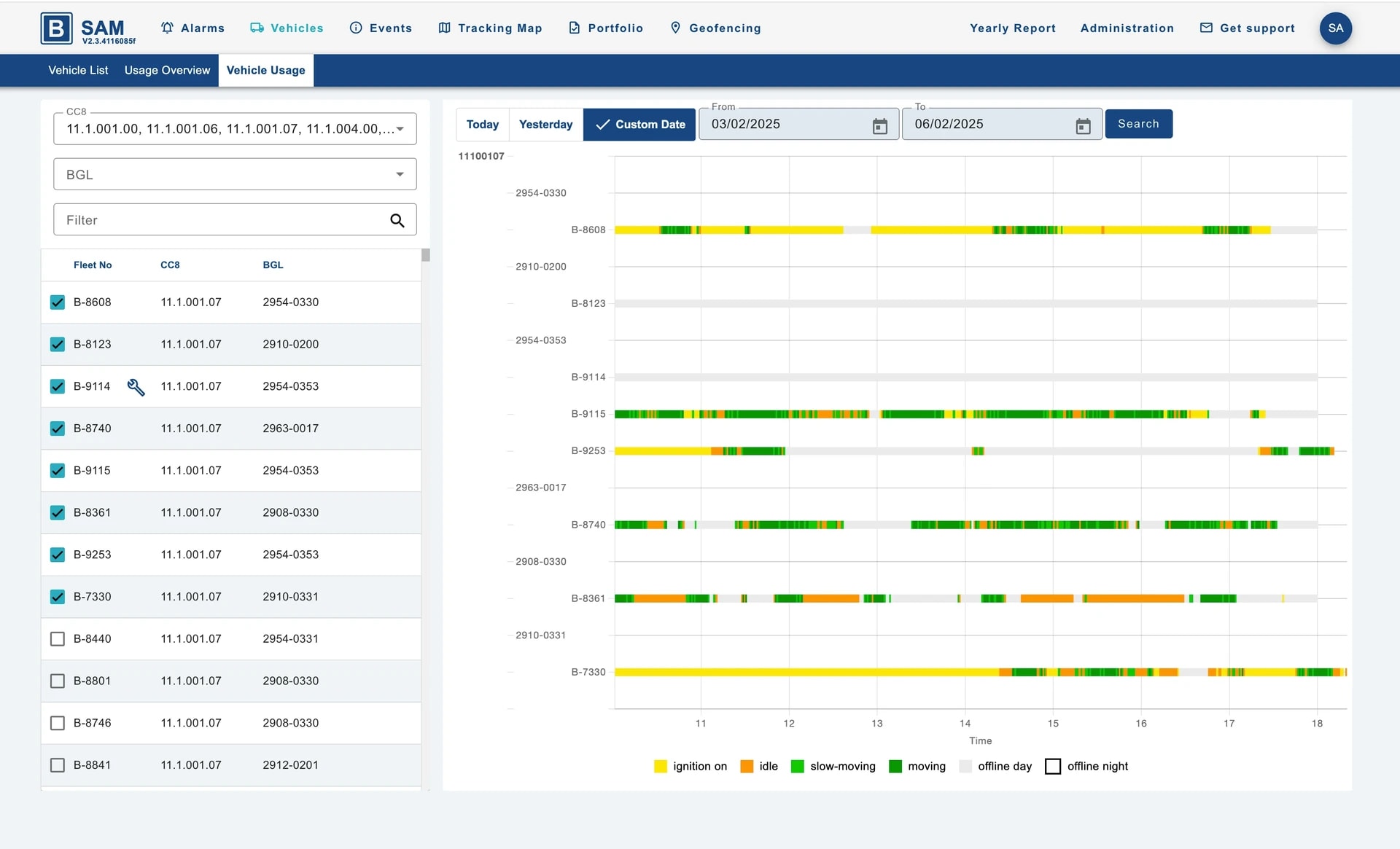Open the BGL dropdown
1400x849 pixels.
400,175
